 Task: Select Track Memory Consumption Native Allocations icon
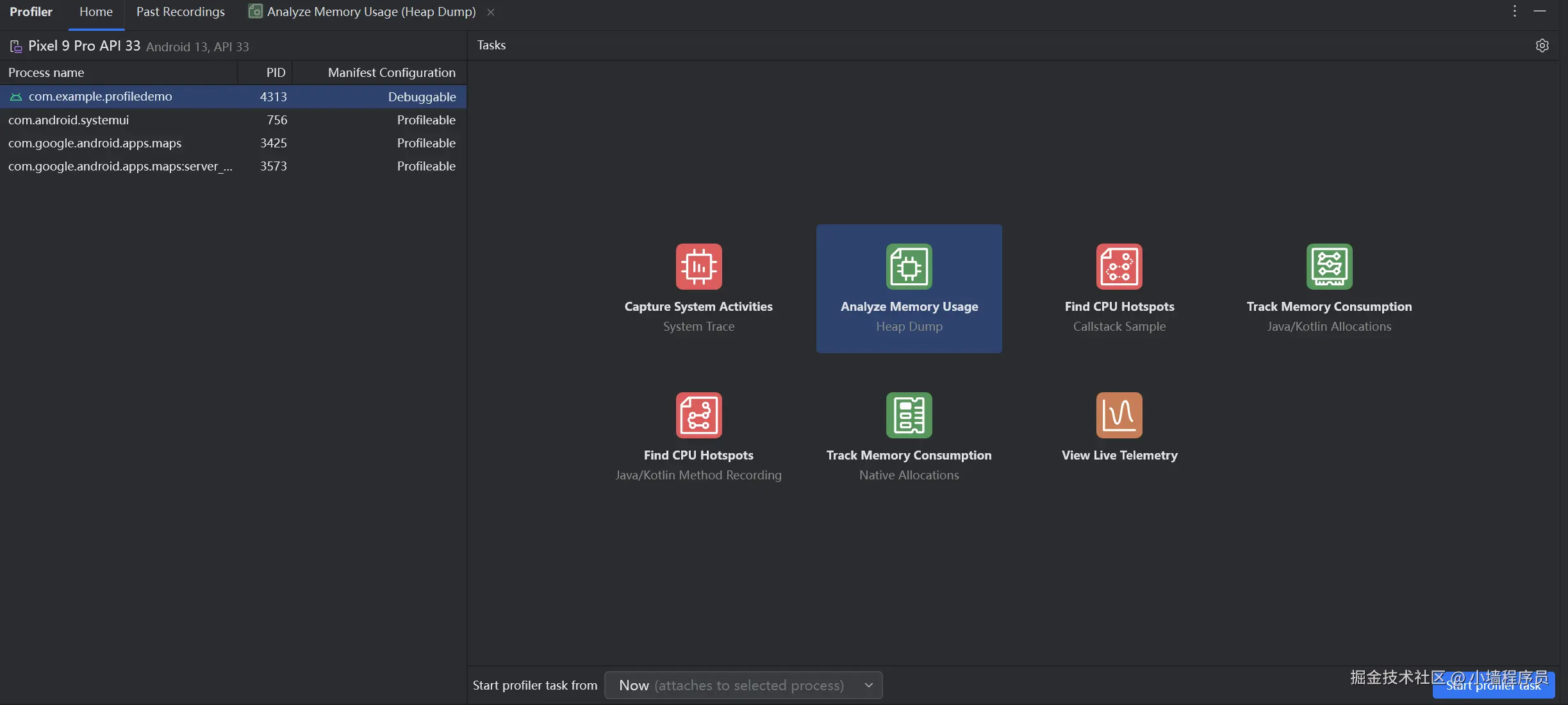pyautogui.click(x=909, y=415)
